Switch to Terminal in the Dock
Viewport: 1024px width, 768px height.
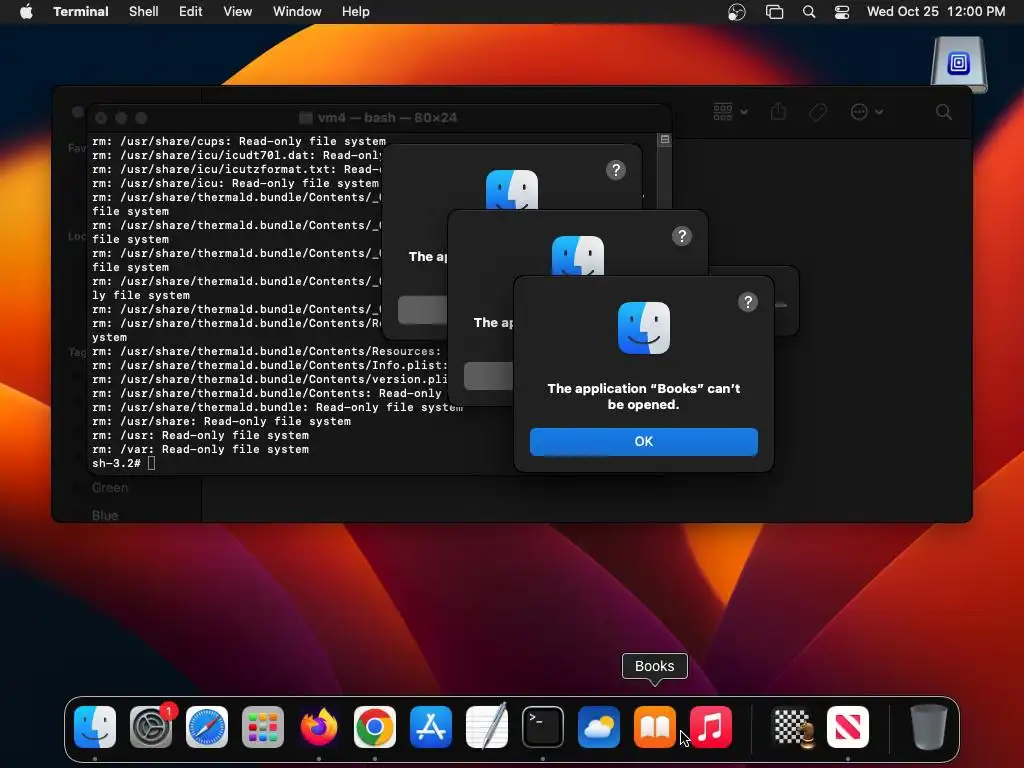pos(543,727)
